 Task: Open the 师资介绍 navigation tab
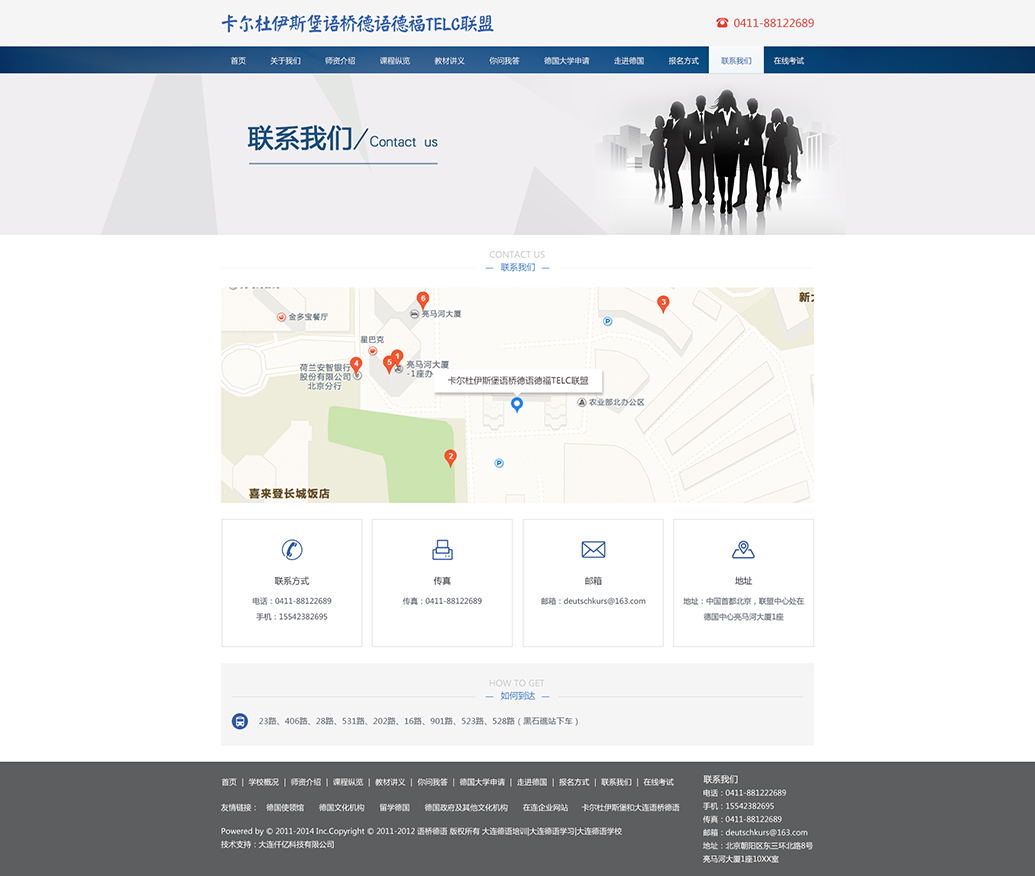(340, 61)
